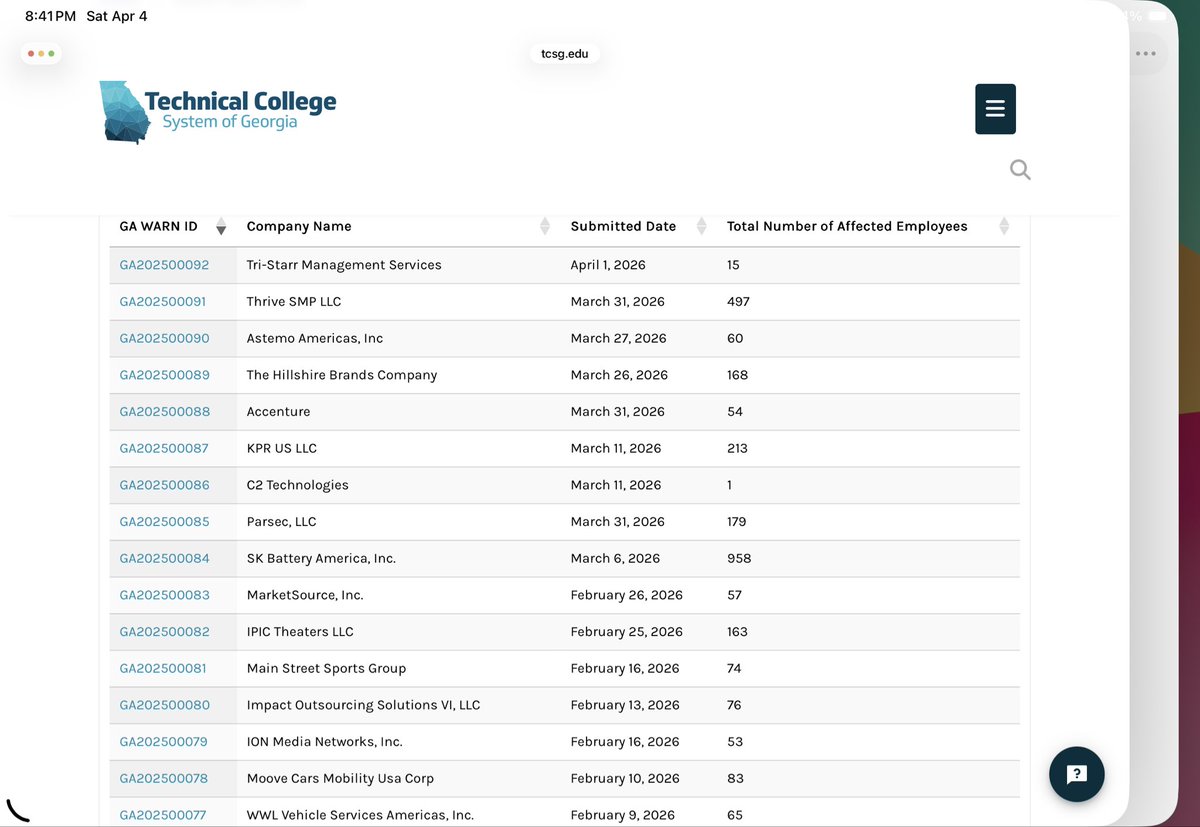Open WARN notice GA202500077
This screenshot has width=1200, height=827.
pyautogui.click(x=163, y=815)
